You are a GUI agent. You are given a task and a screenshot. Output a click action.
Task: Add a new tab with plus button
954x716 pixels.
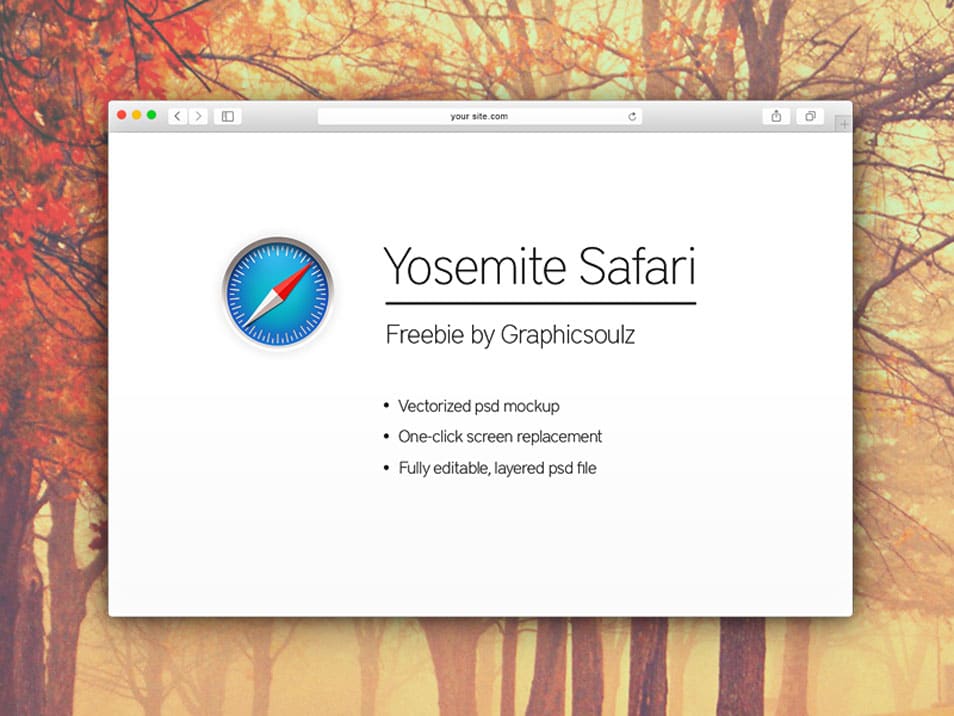(843, 124)
